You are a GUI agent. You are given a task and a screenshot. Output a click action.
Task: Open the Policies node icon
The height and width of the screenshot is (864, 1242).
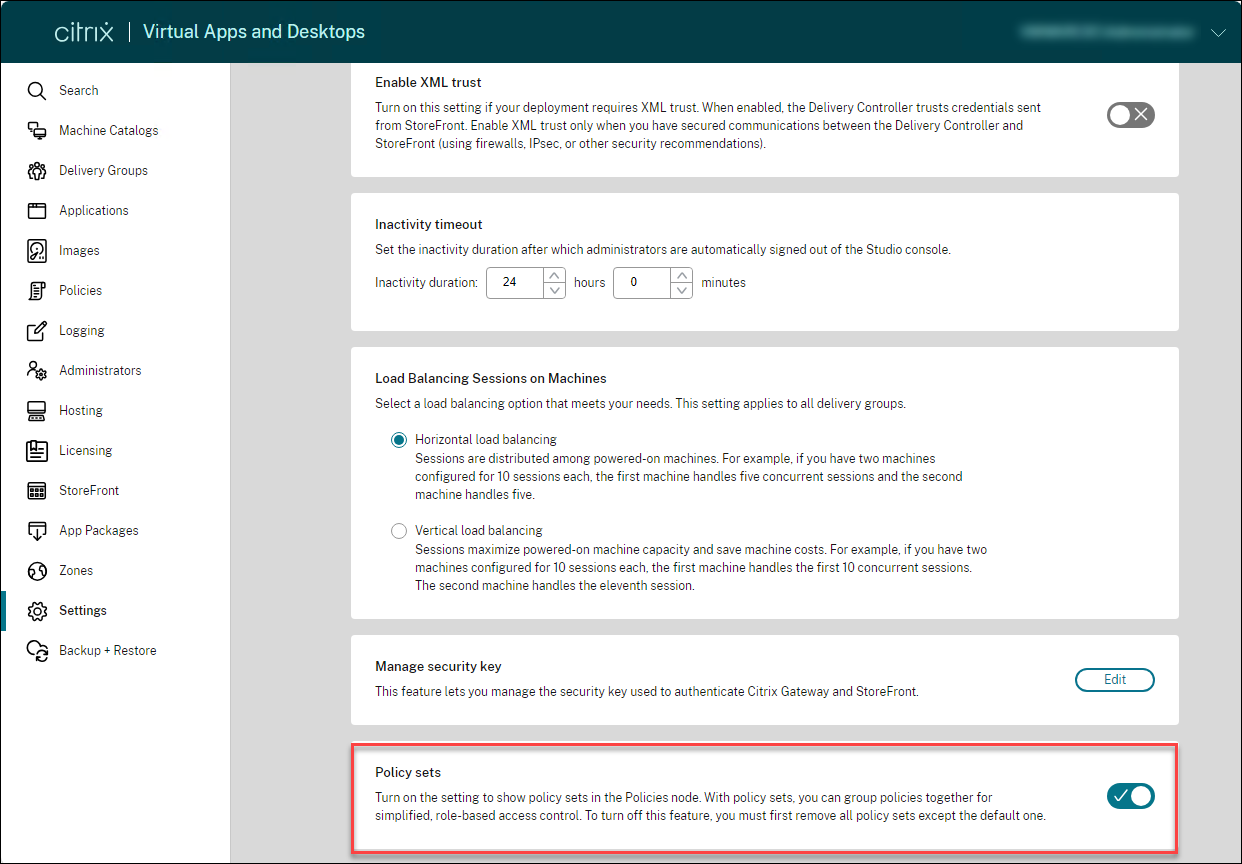37,290
